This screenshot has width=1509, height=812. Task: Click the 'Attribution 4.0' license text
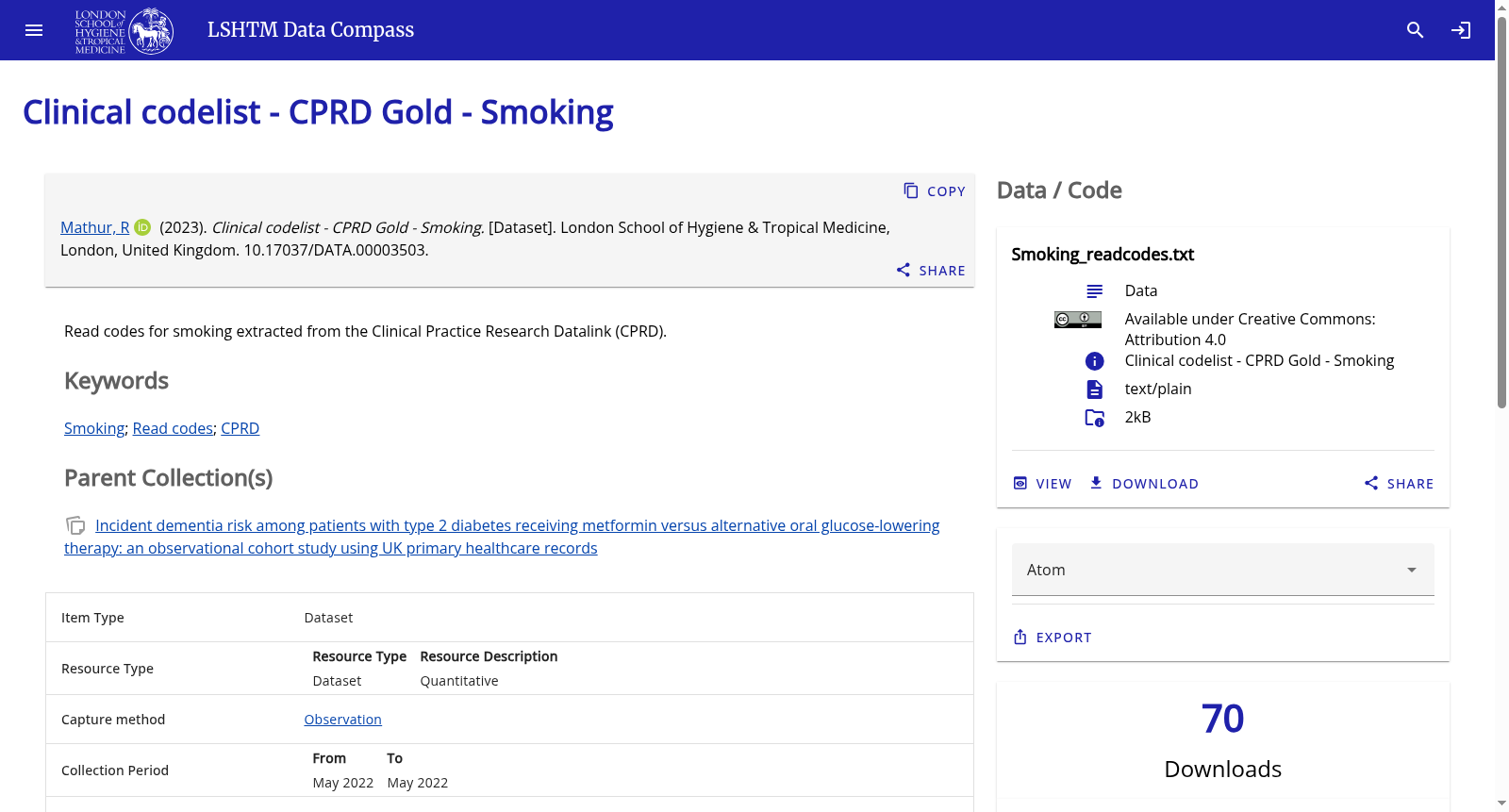[1175, 340]
